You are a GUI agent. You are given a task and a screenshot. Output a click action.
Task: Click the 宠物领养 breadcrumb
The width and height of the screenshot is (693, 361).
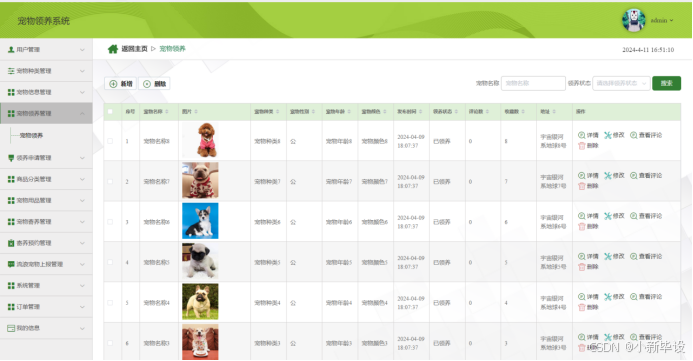[x=172, y=49]
